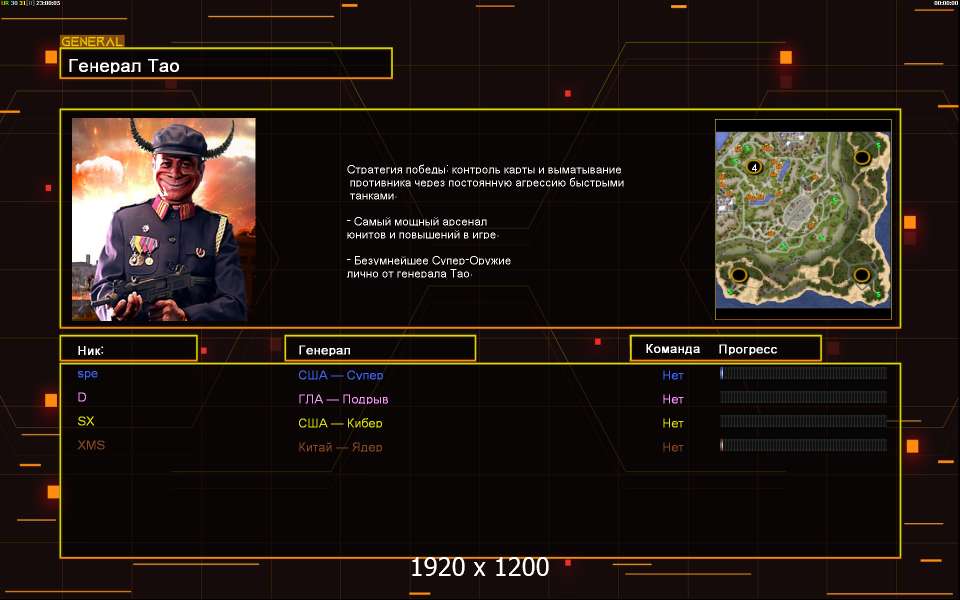Click the 'Китай — Ядер' general entry
The height and width of the screenshot is (600, 960).
(340, 447)
